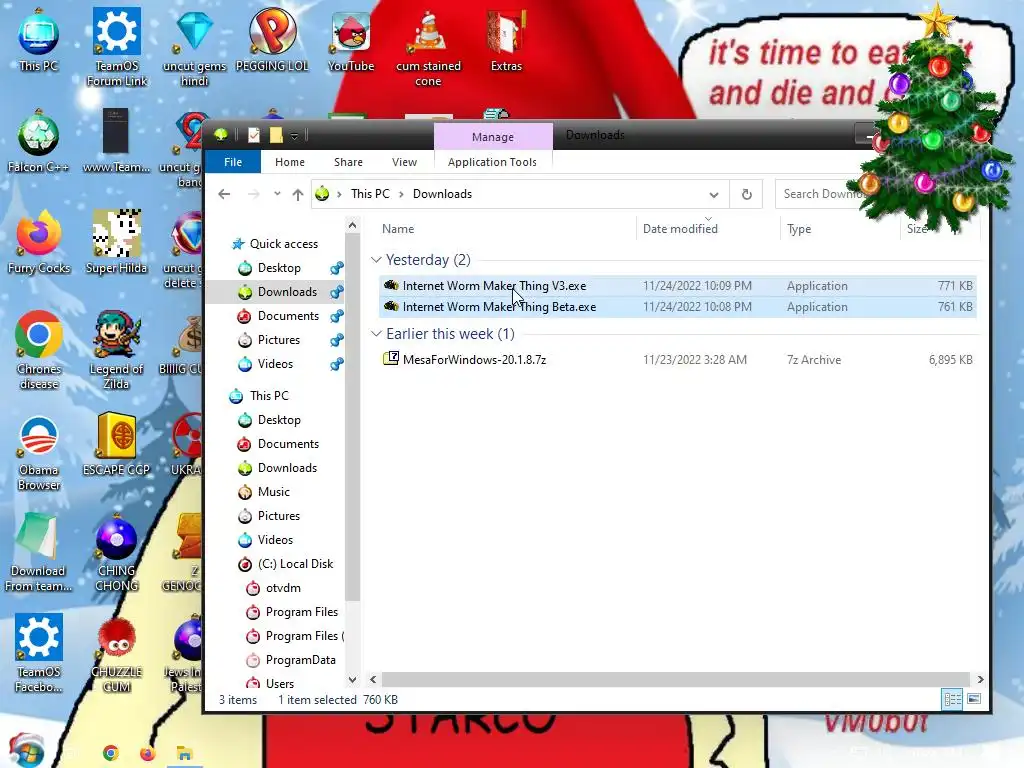The image size is (1024, 768).
Task: Sort by the Date modified column header
Action: click(x=680, y=229)
